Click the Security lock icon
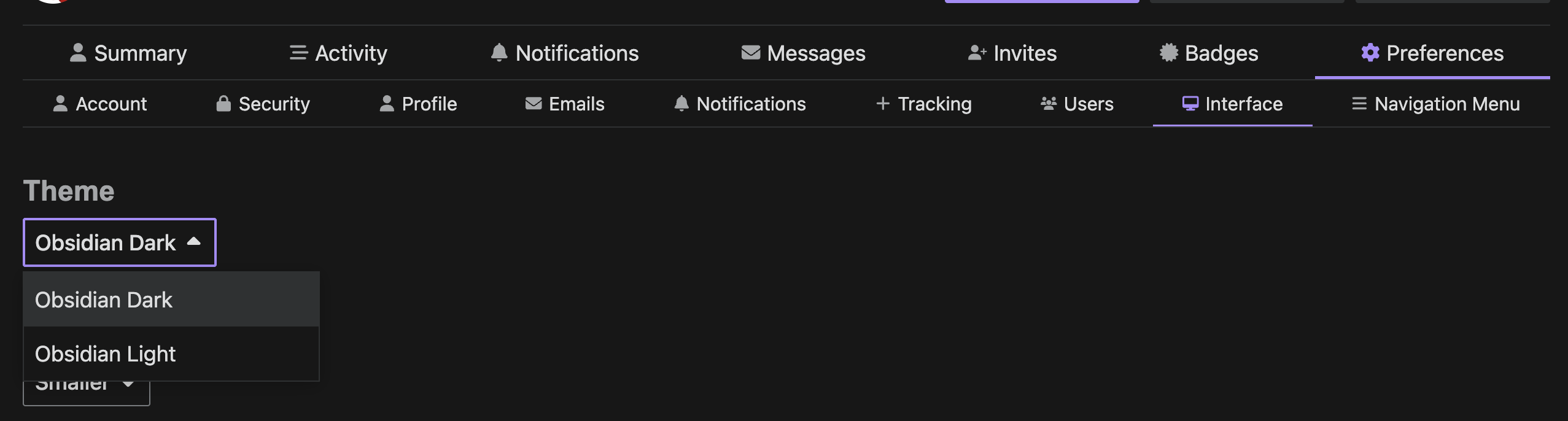The height and width of the screenshot is (421, 1568). 223,104
